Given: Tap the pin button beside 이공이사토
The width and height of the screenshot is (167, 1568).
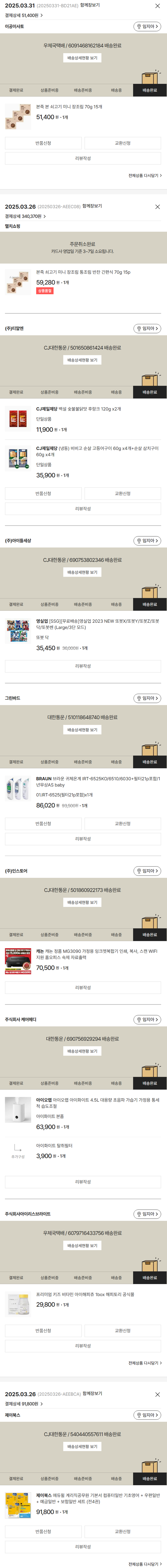Looking at the screenshot, I should click(x=147, y=27).
